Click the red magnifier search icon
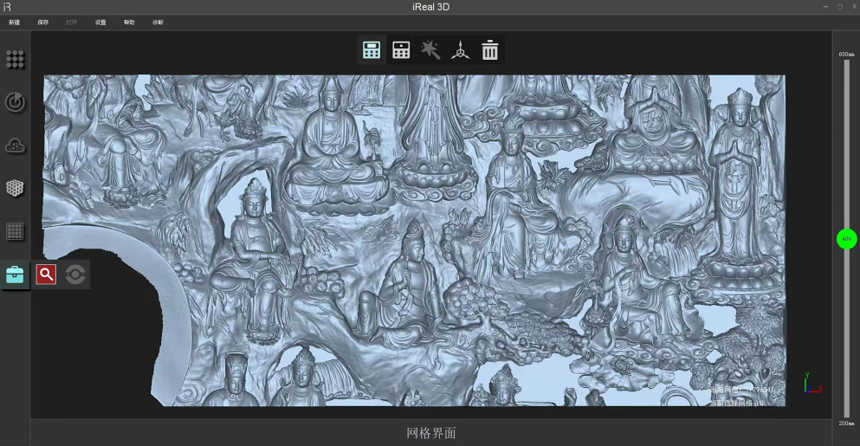This screenshot has width=860, height=446. (x=46, y=274)
